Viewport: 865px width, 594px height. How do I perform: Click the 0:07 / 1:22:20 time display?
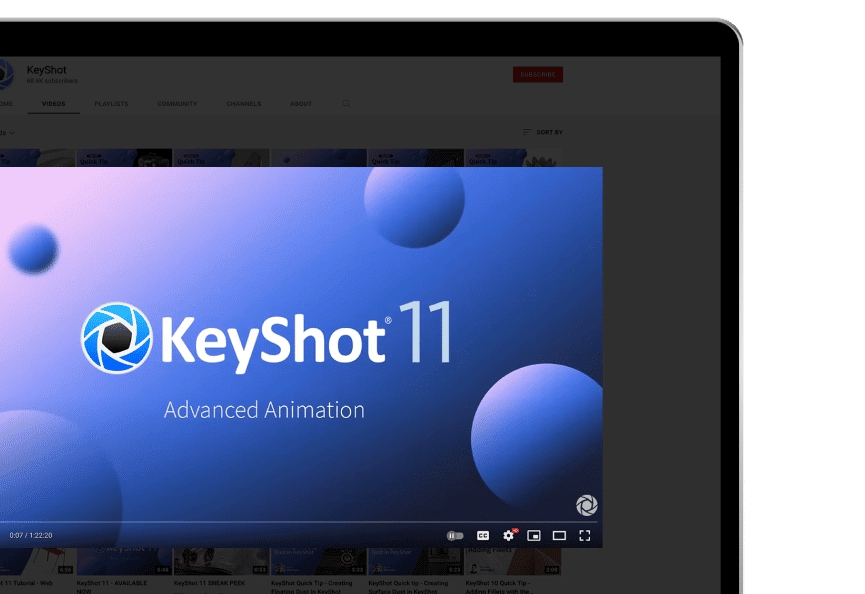[x=31, y=536]
